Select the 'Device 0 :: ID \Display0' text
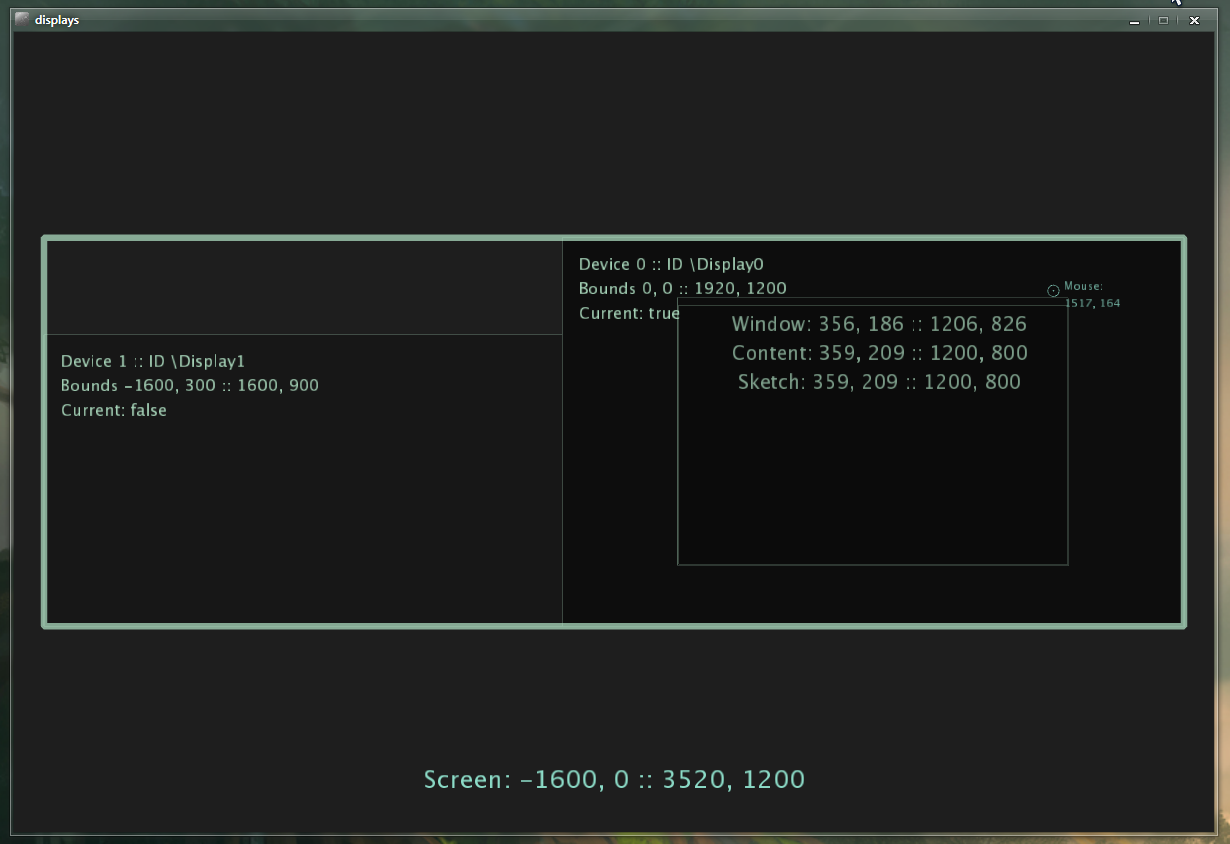 pyautogui.click(x=671, y=264)
